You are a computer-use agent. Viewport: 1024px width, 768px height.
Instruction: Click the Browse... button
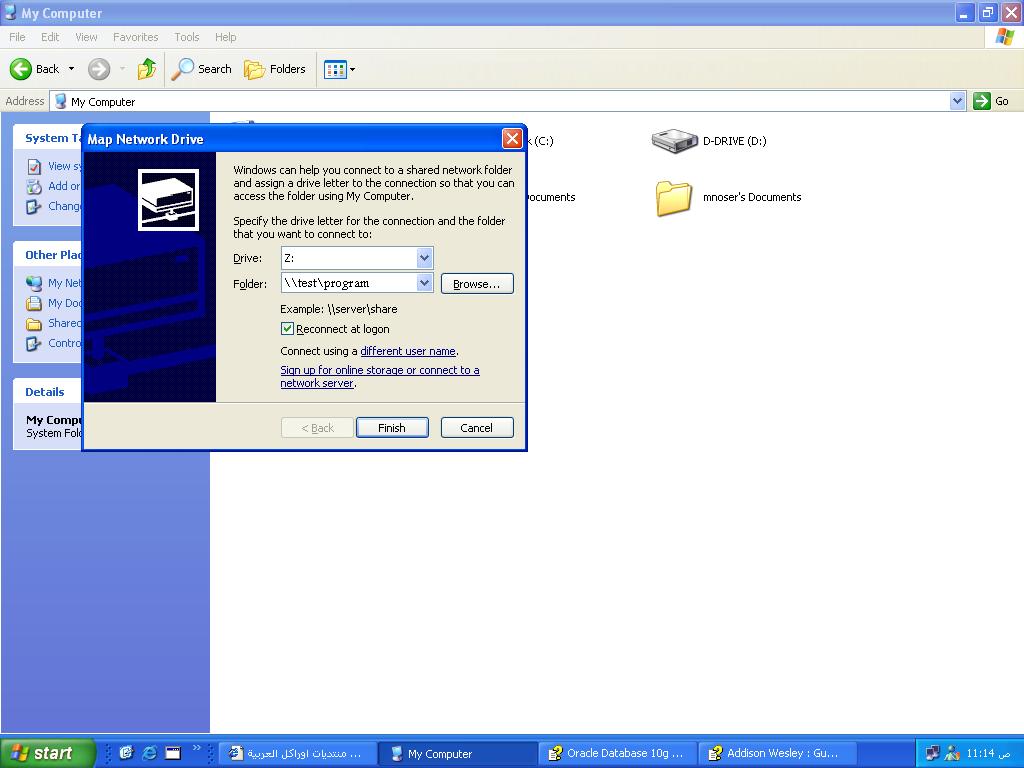pos(477,284)
